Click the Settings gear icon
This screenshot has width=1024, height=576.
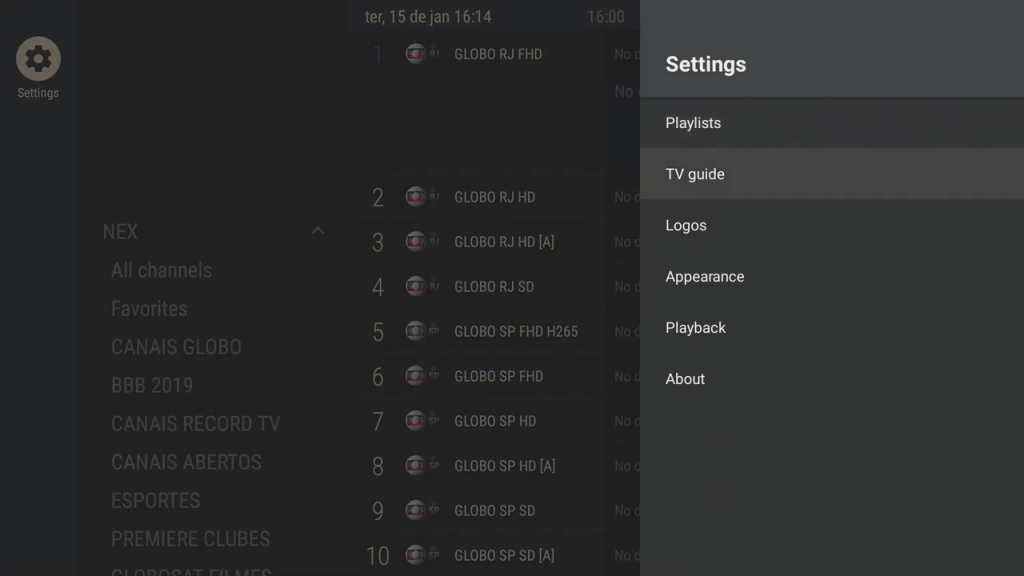point(38,60)
